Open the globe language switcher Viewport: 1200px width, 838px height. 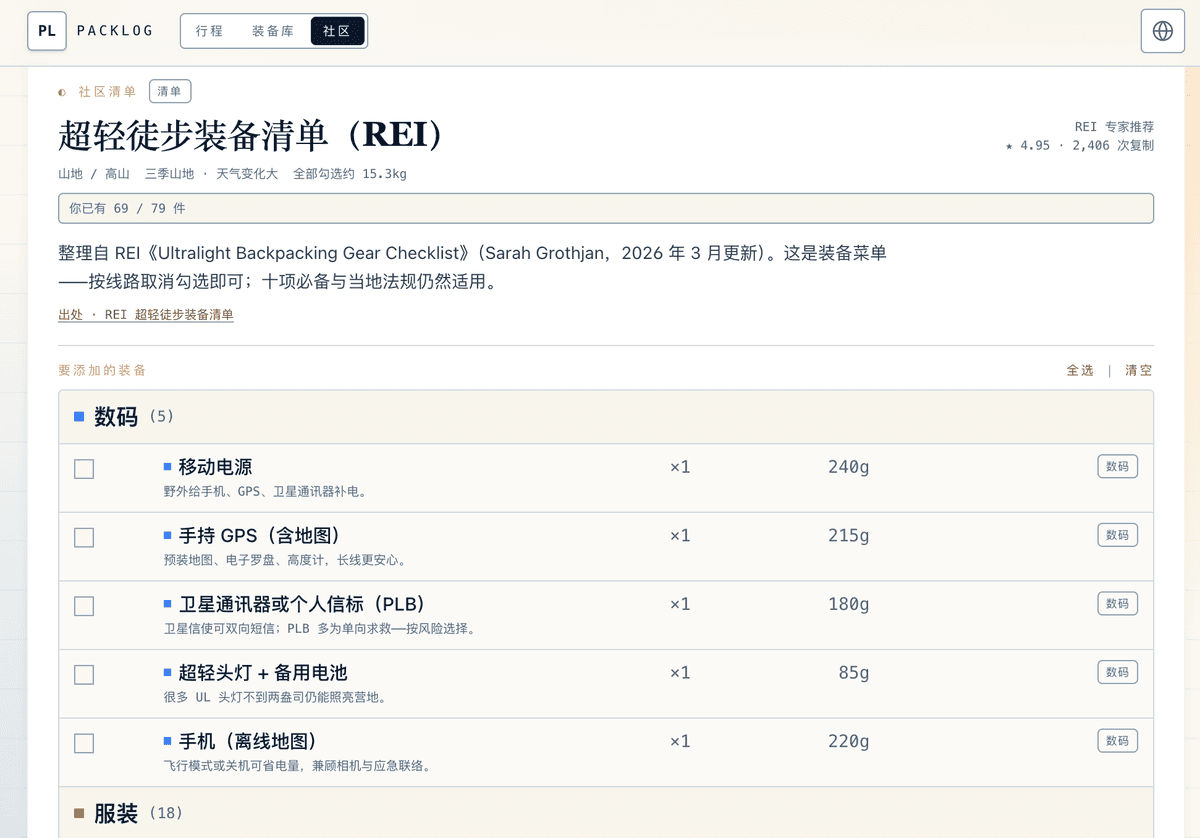click(x=1163, y=31)
